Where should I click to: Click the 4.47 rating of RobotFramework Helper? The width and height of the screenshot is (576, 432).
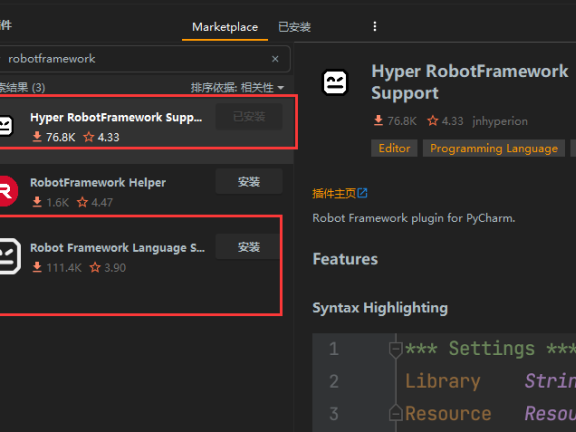pyautogui.click(x=95, y=202)
